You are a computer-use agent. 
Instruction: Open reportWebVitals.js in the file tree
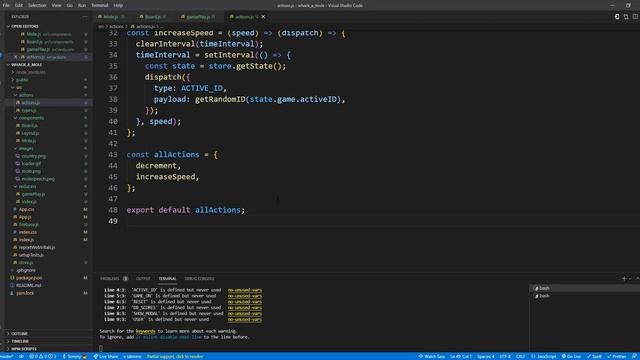coord(37,247)
